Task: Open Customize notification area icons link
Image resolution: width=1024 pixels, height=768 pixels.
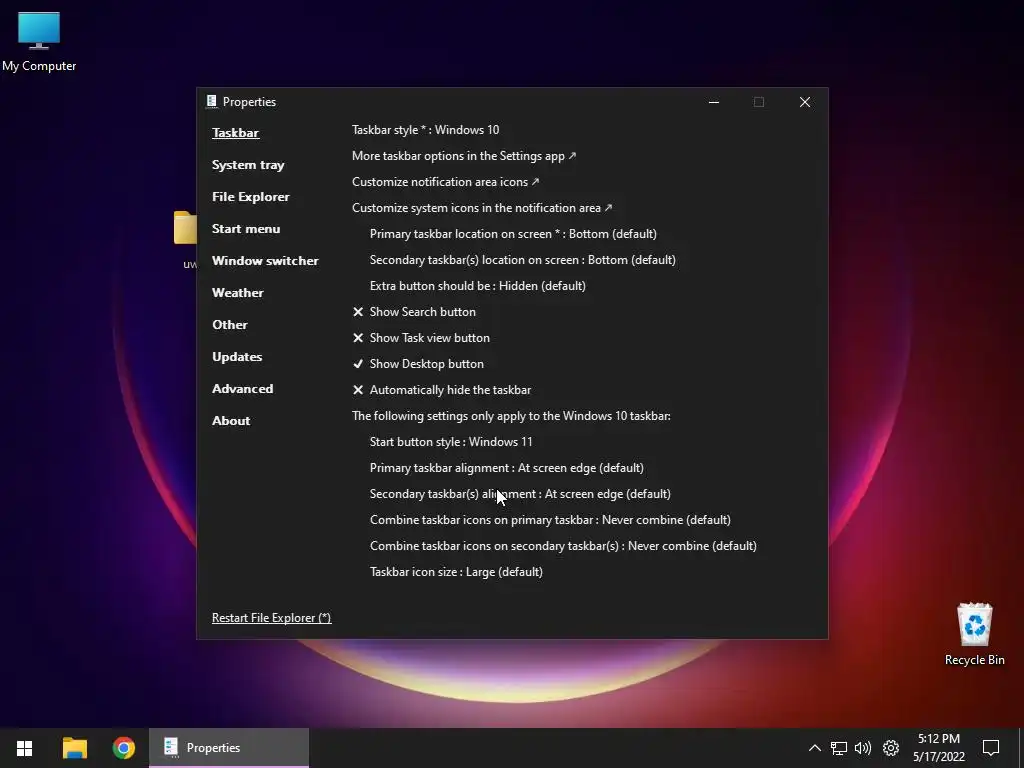Action: click(445, 182)
